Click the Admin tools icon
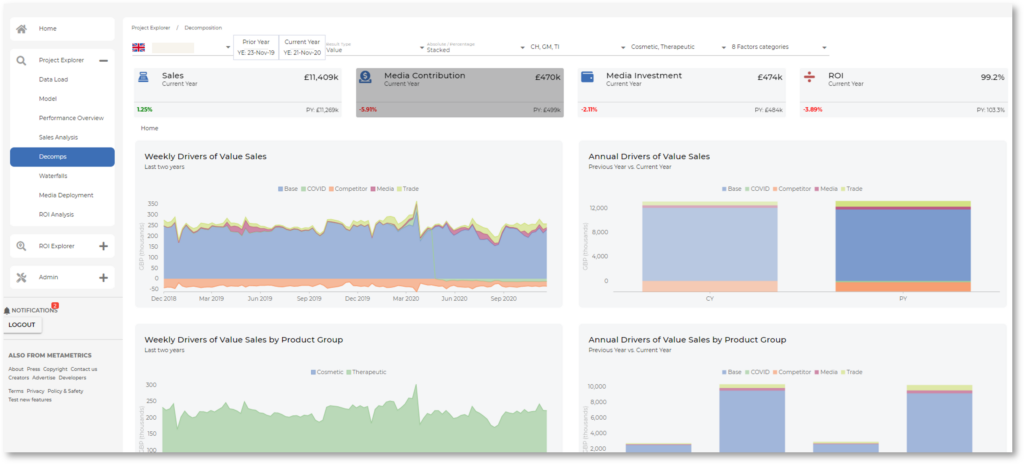Screen dimensions: 1024x464 pyautogui.click(x=22, y=278)
